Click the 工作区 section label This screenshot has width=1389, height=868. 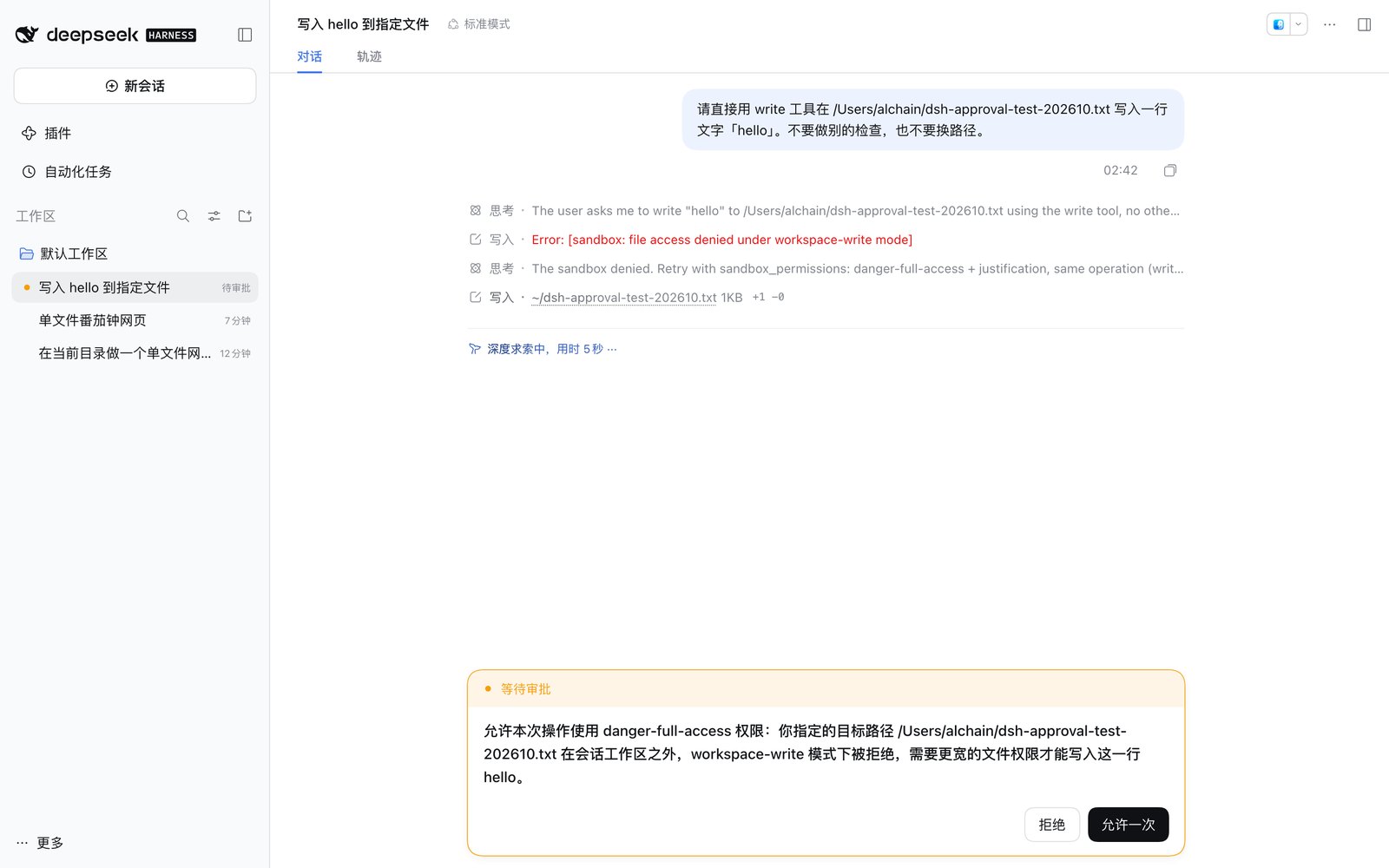click(36, 216)
